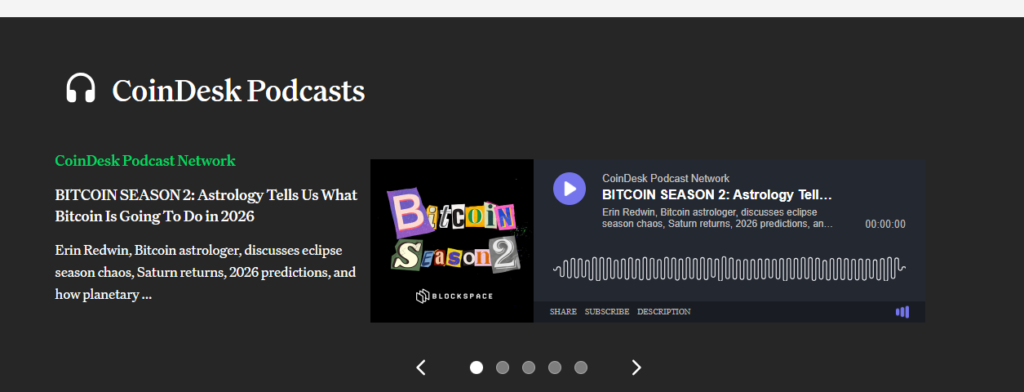Play the Bitcoin Season 2 podcast episode
The image size is (1024, 392).
click(x=569, y=189)
